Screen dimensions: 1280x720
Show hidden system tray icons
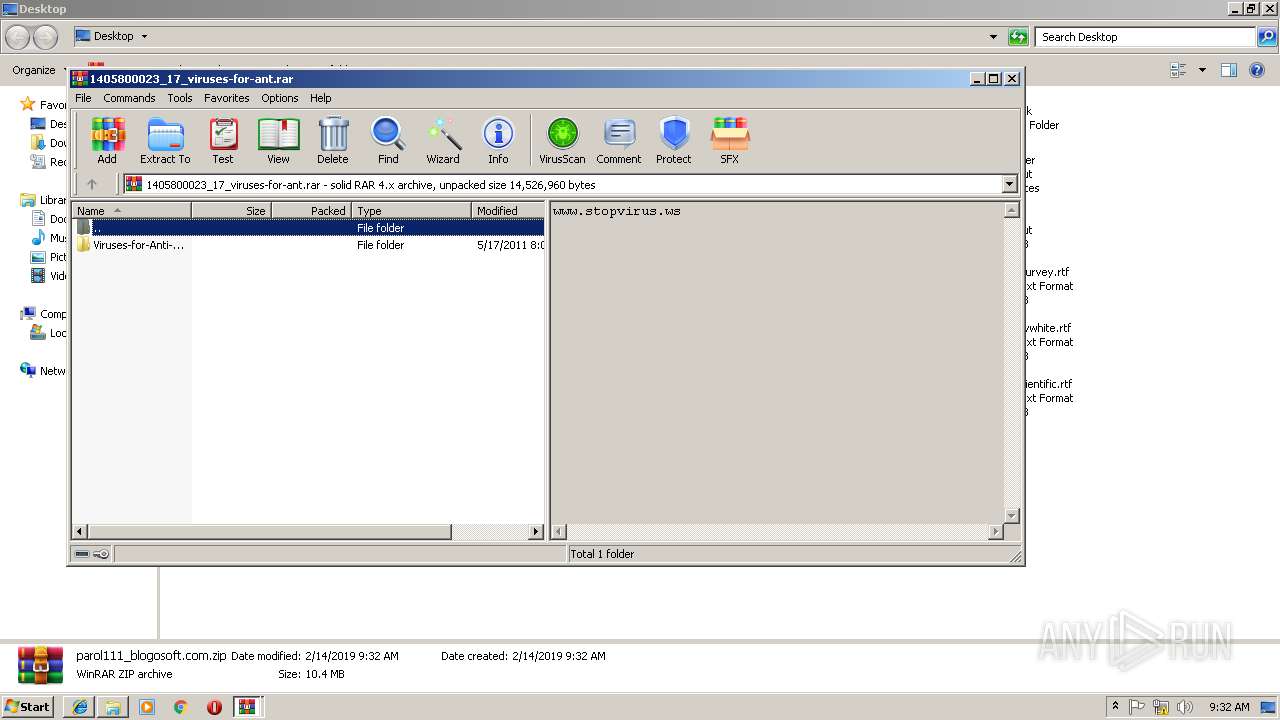click(1115, 707)
